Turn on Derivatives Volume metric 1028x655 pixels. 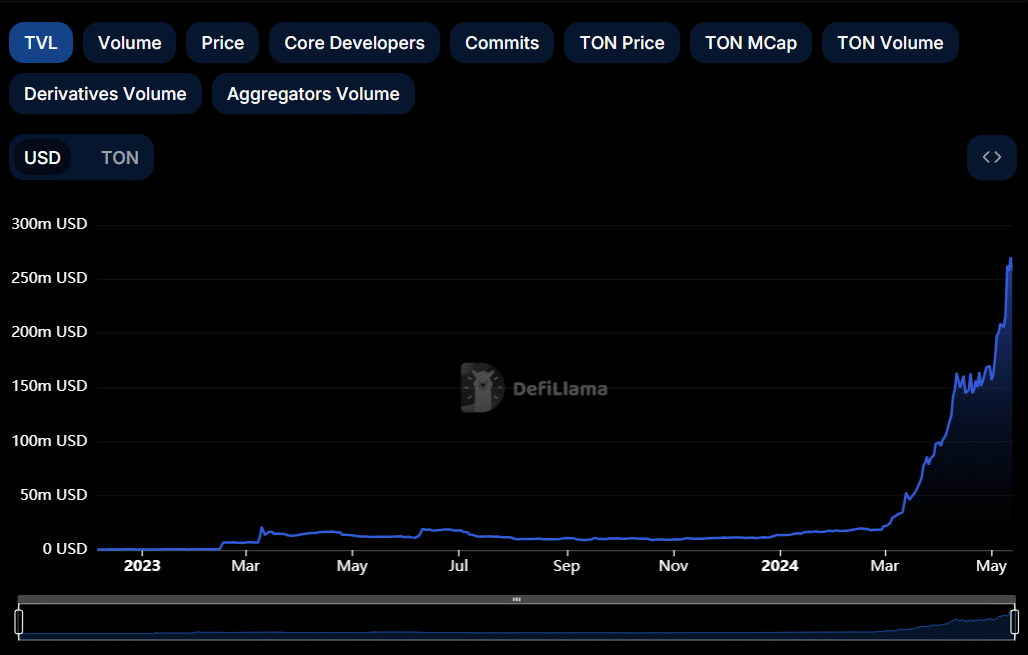click(x=105, y=94)
